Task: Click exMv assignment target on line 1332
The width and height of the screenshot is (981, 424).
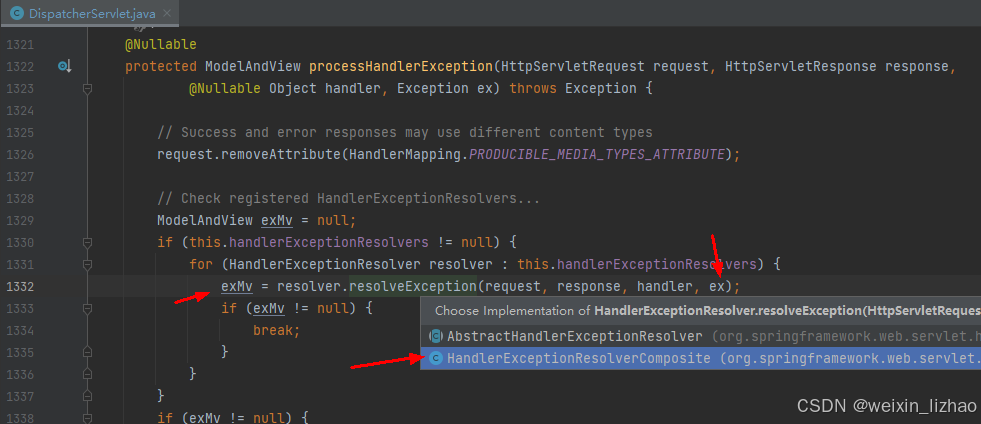Action: tap(237, 286)
